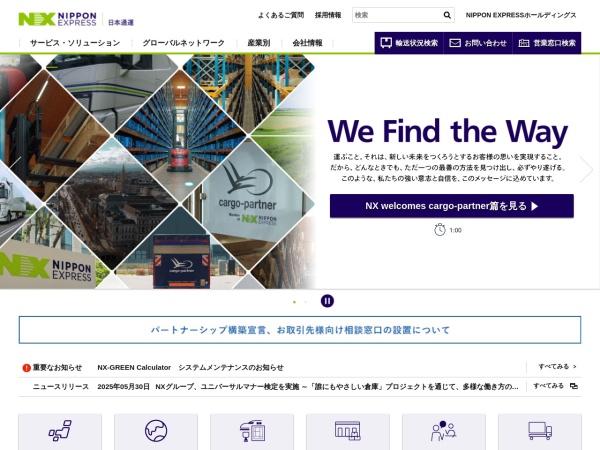Viewport: 600px width, 450px height.
Task: Click the delivery truck icon card
Action: point(540,432)
